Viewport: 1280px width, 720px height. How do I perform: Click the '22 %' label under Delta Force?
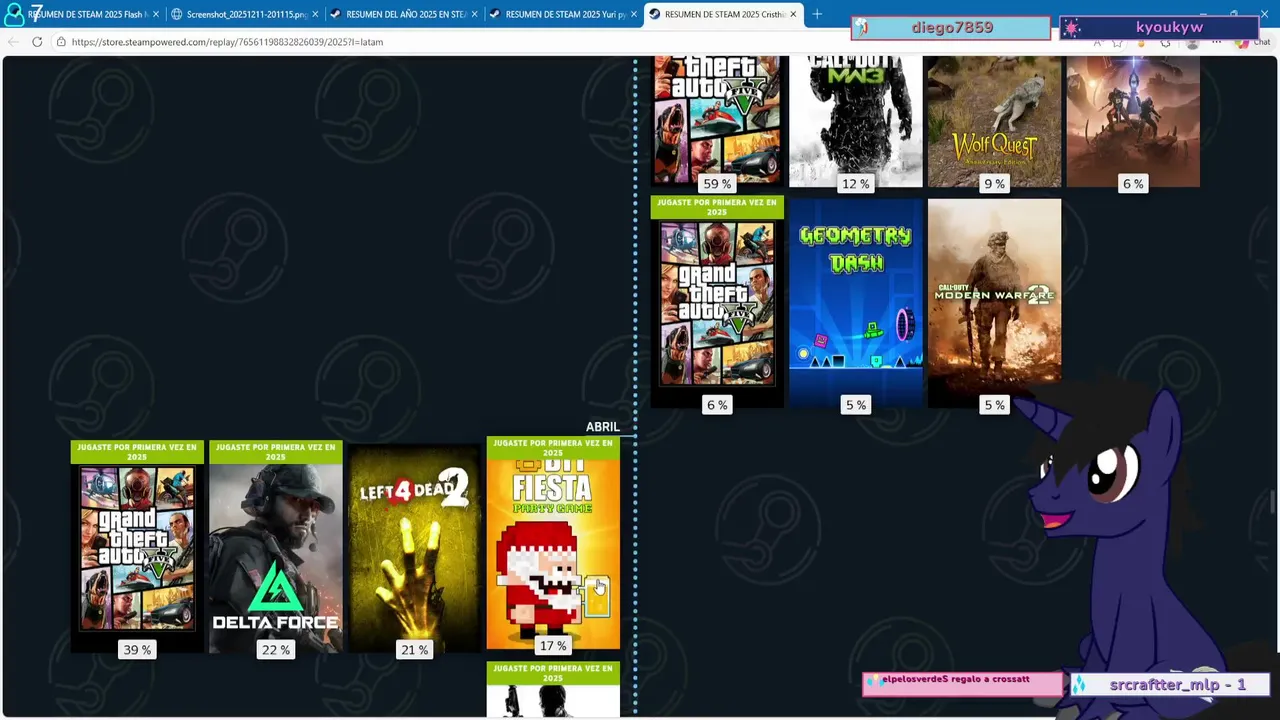(276, 650)
